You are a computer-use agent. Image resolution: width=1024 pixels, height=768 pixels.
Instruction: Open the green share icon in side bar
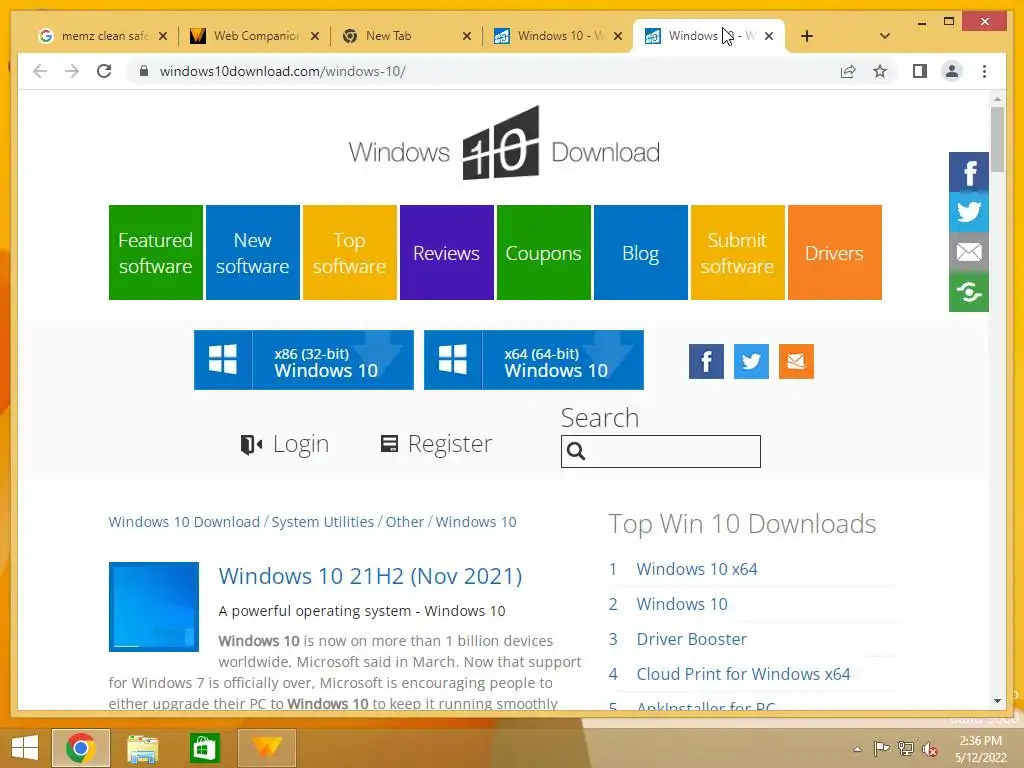[x=968, y=292]
